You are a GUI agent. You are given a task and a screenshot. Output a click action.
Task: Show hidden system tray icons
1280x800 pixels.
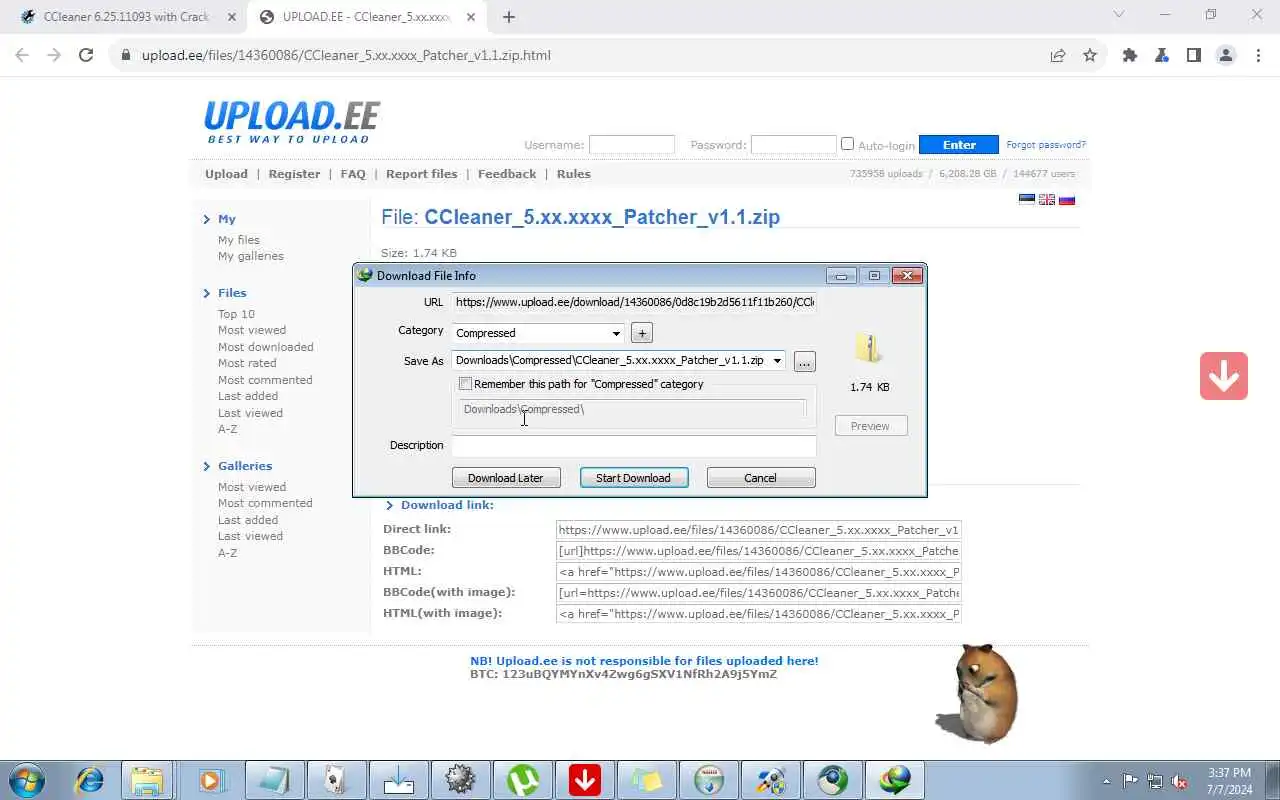1106,781
